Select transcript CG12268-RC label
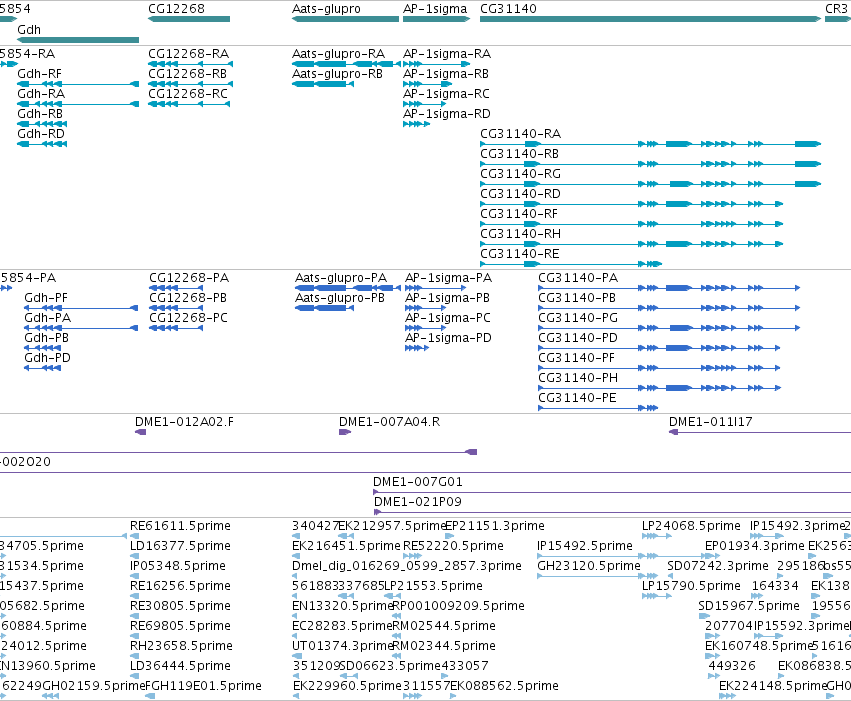 [x=188, y=94]
